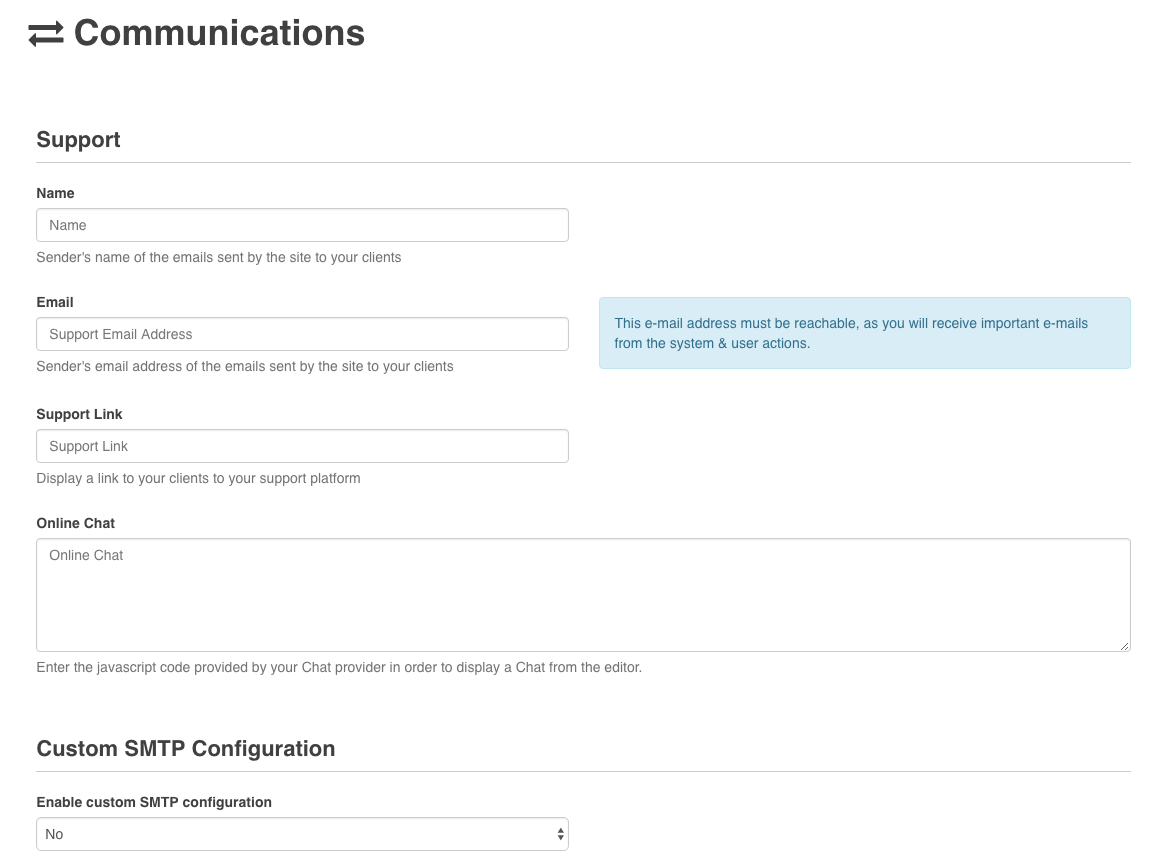Click the Custom SMTP Configuration heading
Image resolution: width=1165 pixels, height=855 pixels.
(x=185, y=749)
